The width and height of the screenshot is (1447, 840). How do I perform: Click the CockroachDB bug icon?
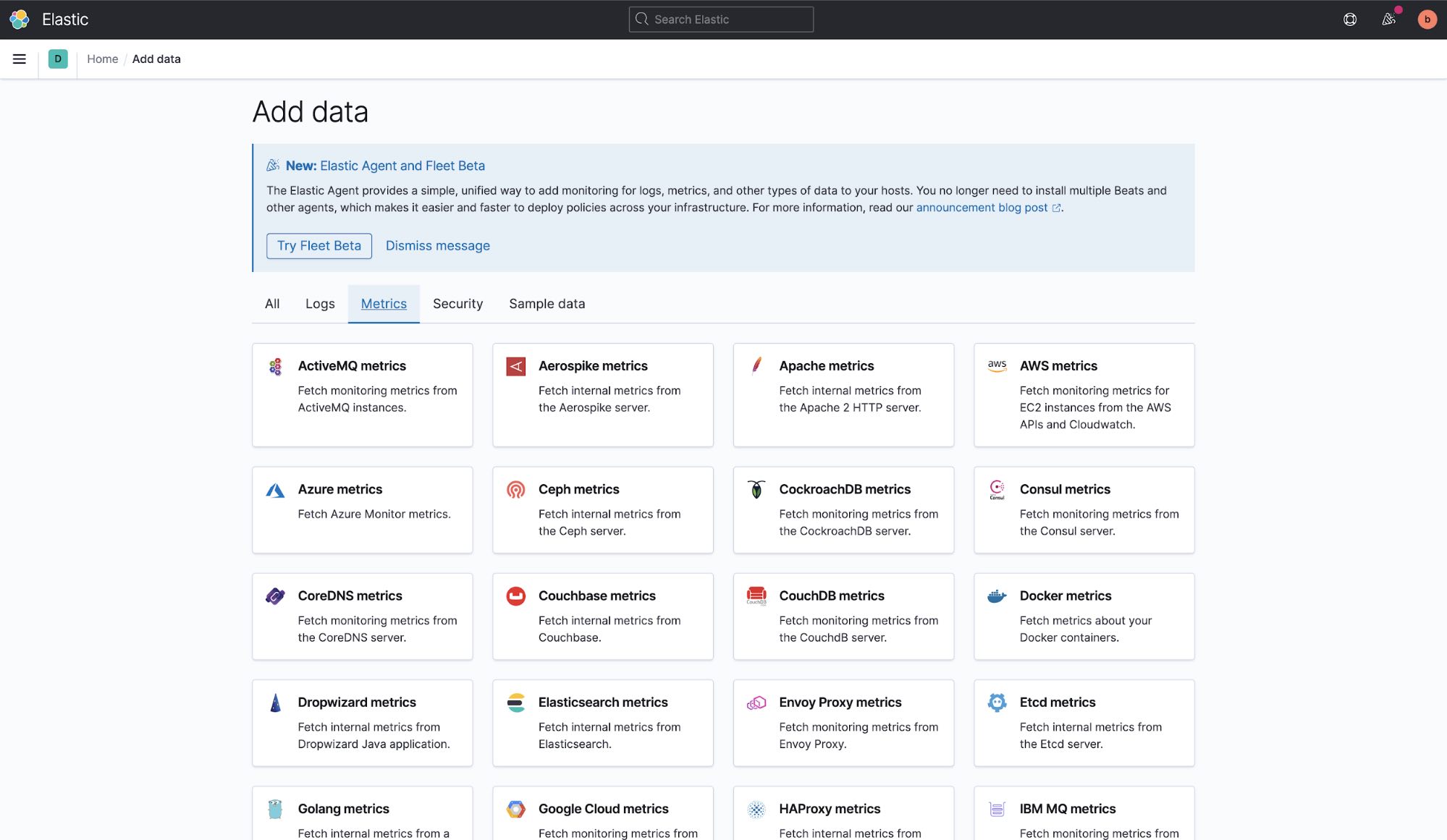pos(756,489)
